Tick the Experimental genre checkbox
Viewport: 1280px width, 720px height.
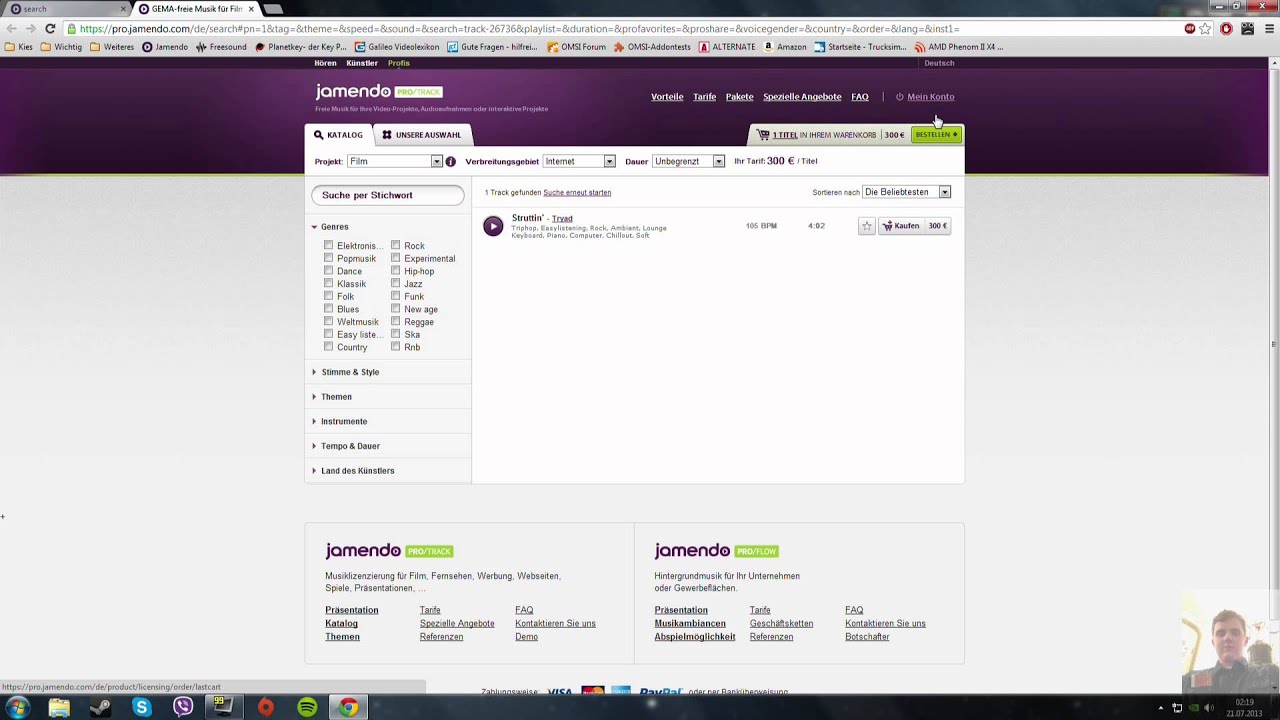coord(395,258)
